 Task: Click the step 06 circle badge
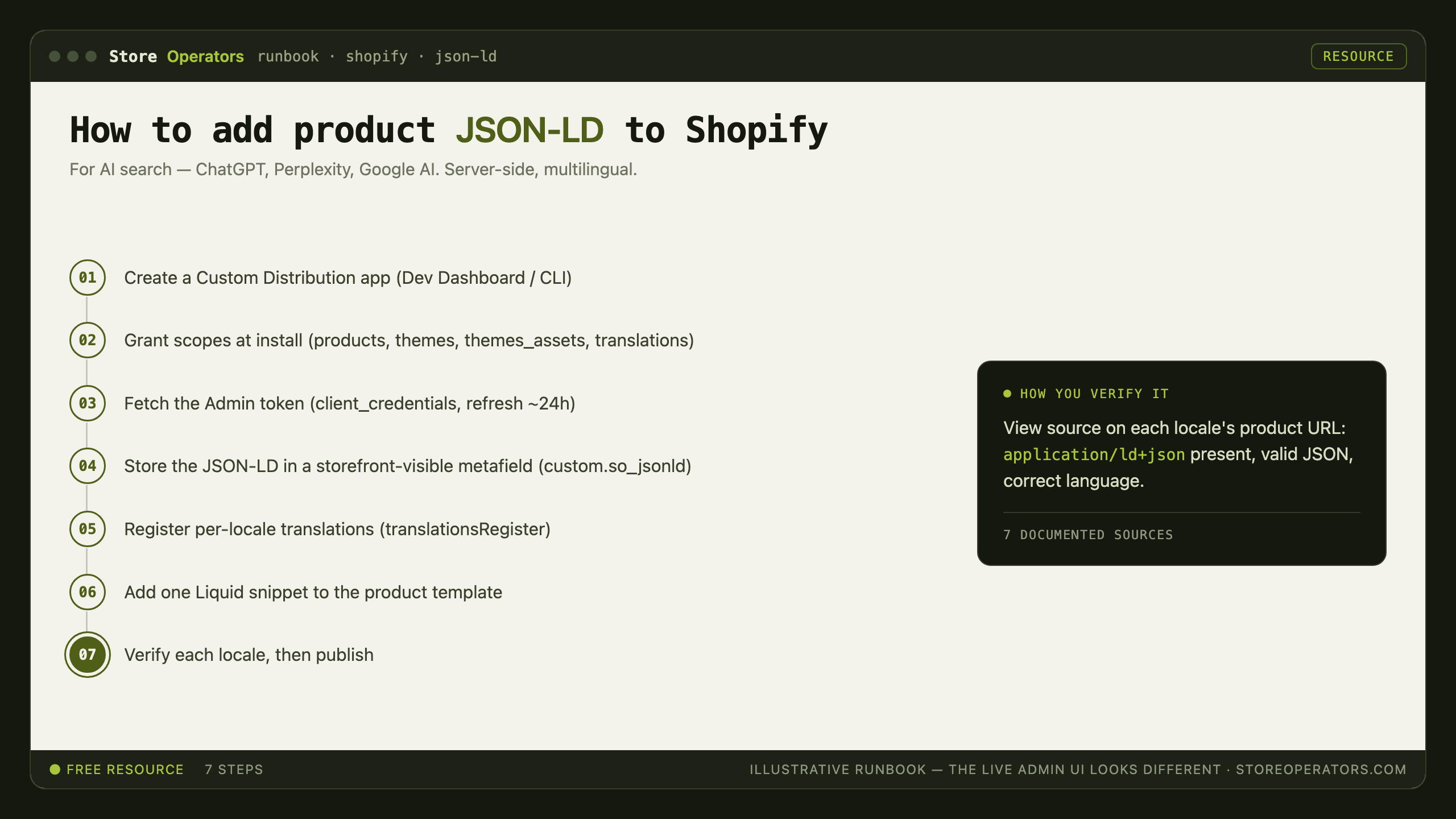[x=88, y=592]
